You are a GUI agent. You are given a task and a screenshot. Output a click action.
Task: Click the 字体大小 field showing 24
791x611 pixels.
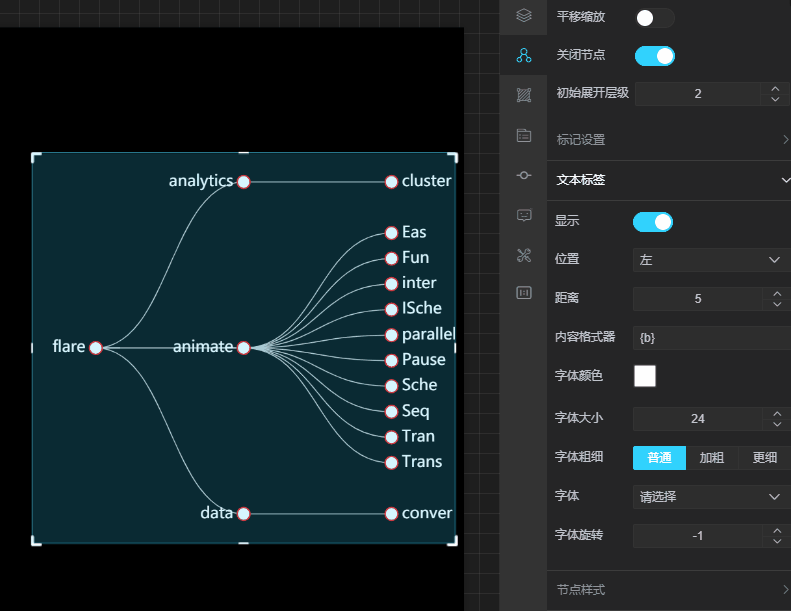pyautogui.click(x=698, y=419)
